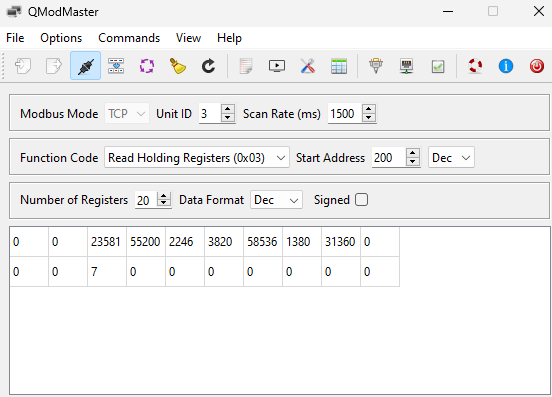This screenshot has height=397, width=552.
Task: Open the Bus Monitor screen icon
Action: click(x=277, y=66)
